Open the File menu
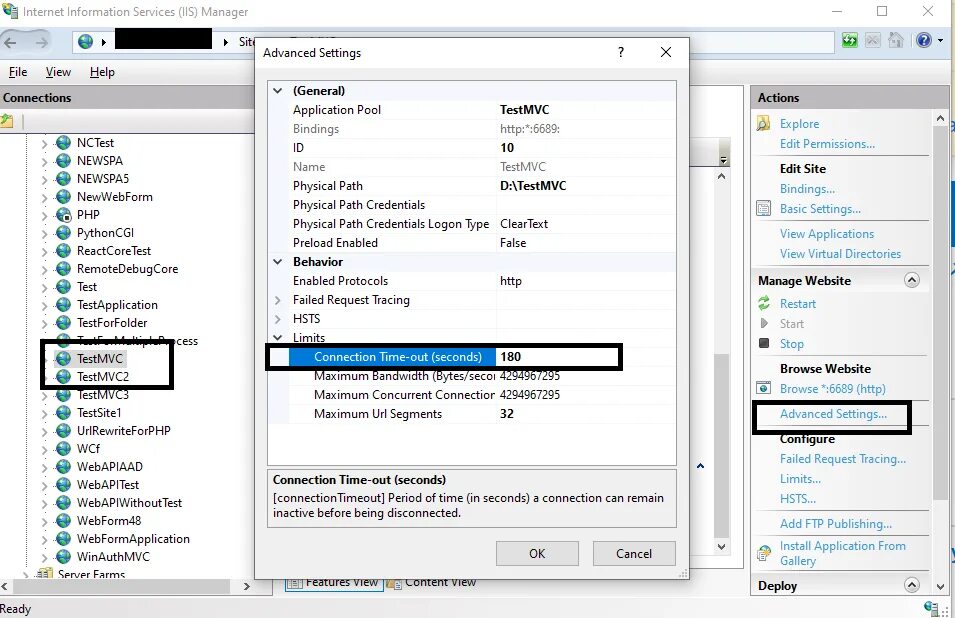This screenshot has width=955, height=618. click(x=18, y=72)
